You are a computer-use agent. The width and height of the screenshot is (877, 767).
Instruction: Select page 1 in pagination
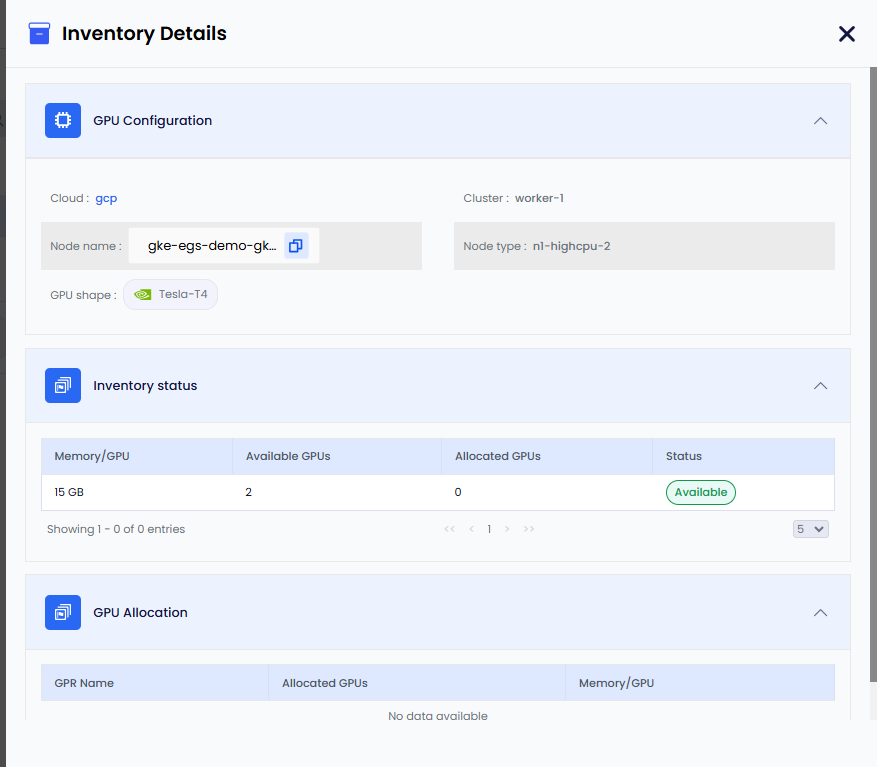point(489,529)
